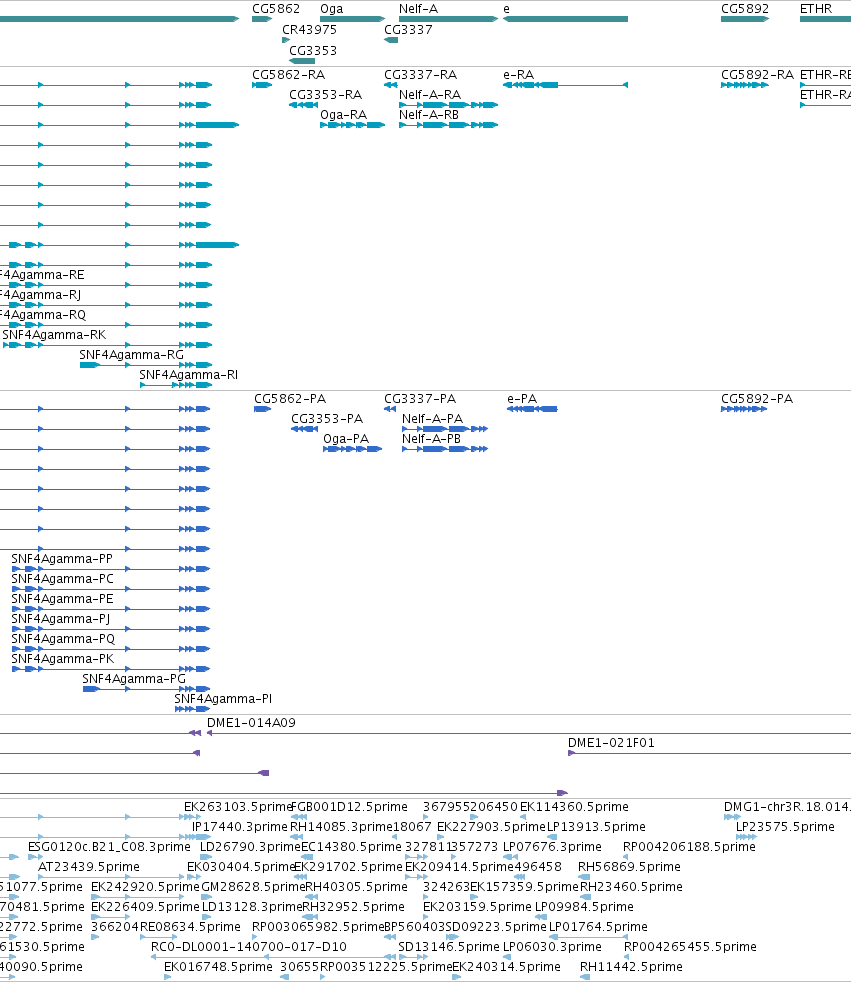The height and width of the screenshot is (982, 851).
Task: Click the DME1-021F01 feature label
Action: [x=611, y=742]
